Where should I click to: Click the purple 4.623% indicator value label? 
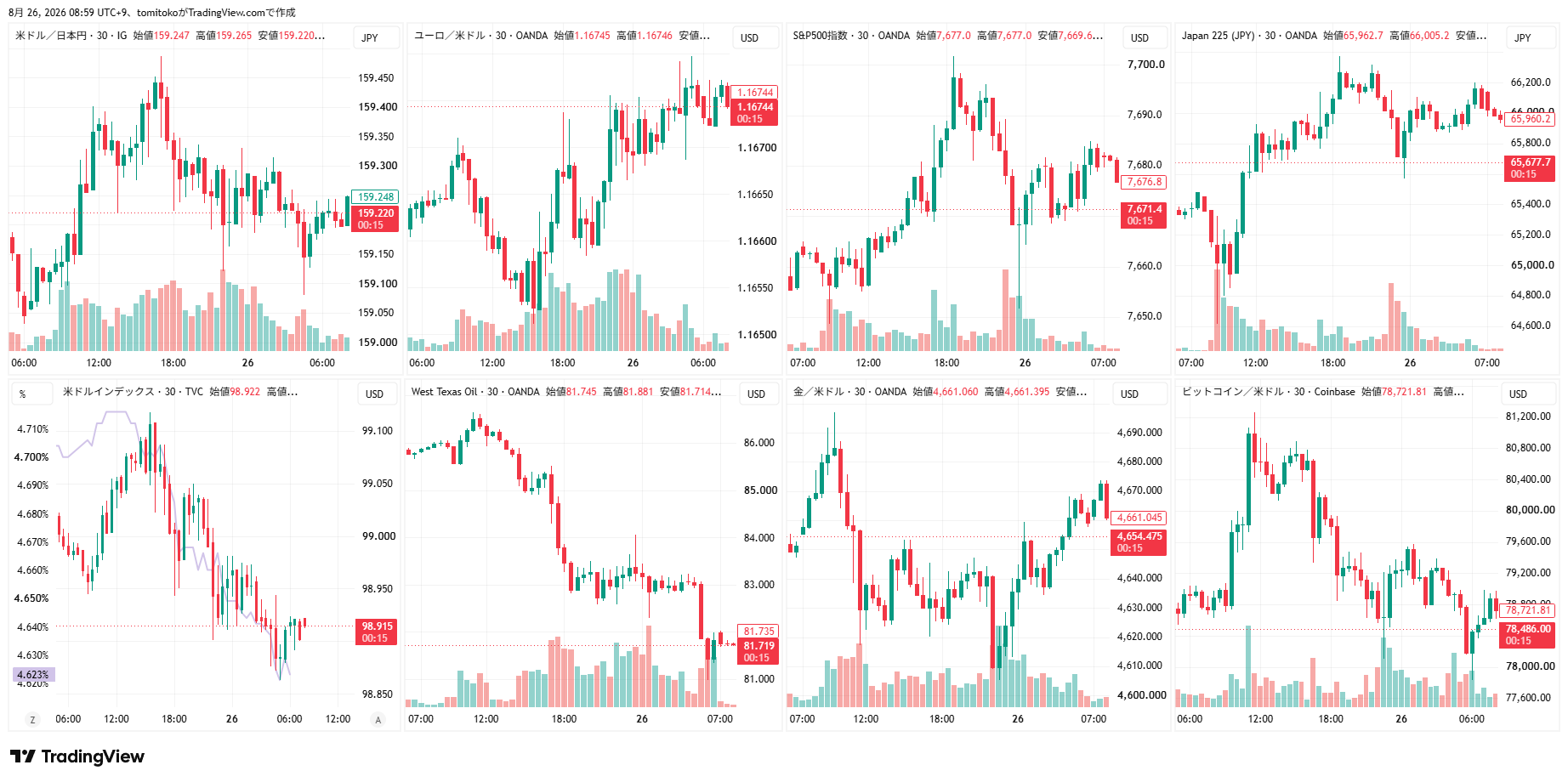(34, 675)
